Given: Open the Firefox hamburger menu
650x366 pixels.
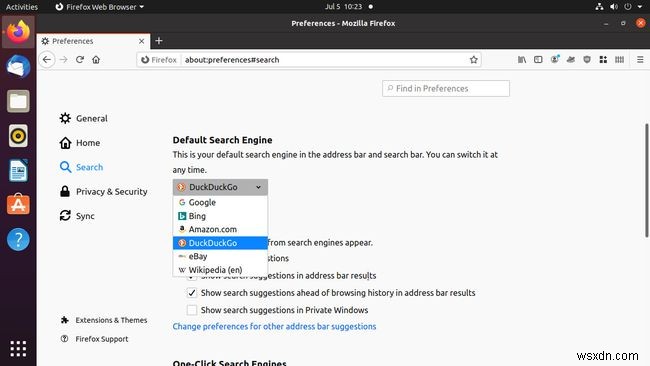Looking at the screenshot, I should click(640, 60).
